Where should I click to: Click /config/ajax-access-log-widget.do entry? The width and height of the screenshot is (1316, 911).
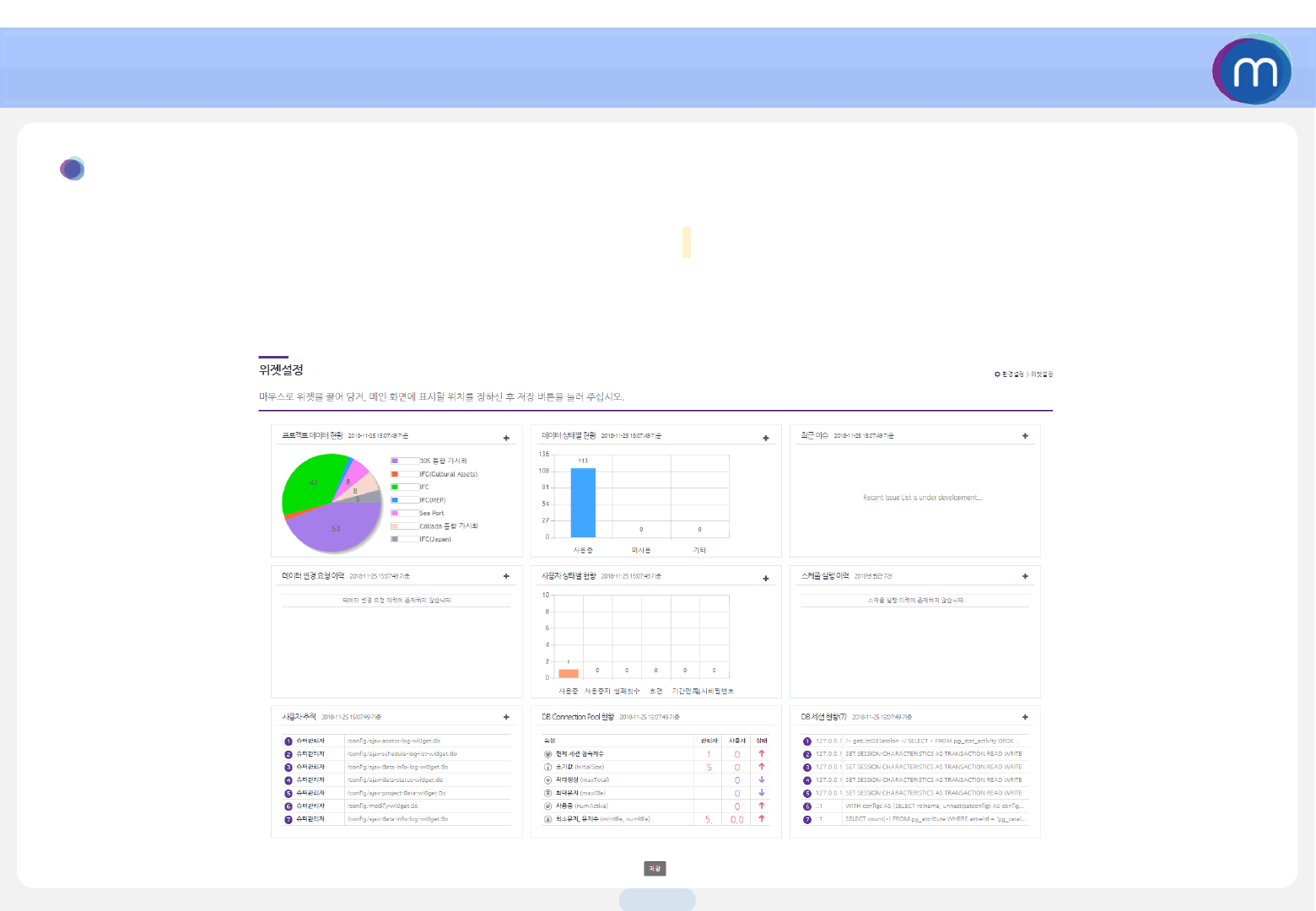click(x=394, y=741)
